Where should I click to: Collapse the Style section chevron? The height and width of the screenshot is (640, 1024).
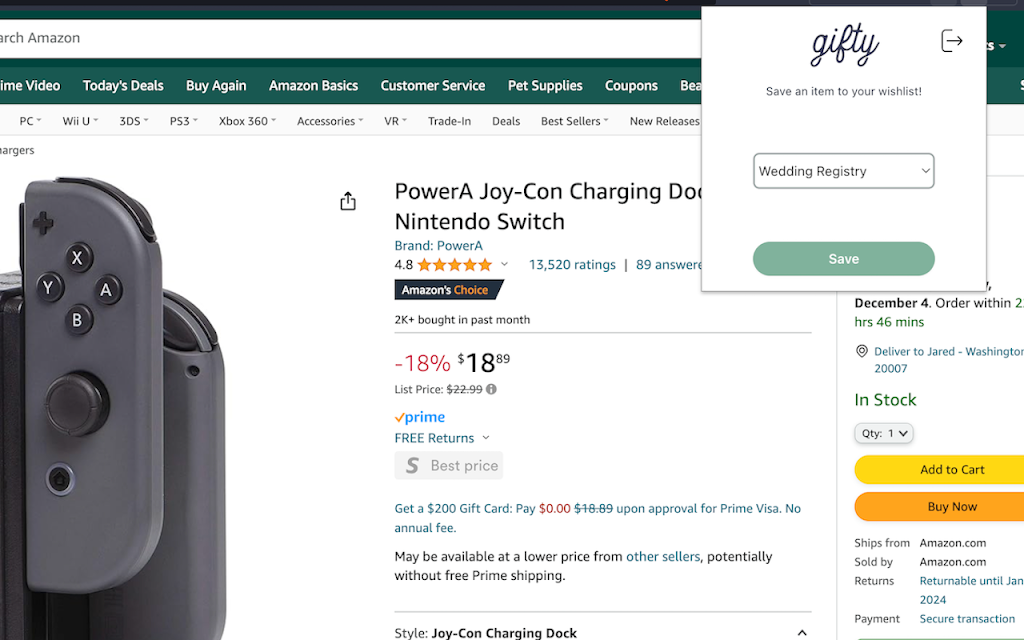802,632
